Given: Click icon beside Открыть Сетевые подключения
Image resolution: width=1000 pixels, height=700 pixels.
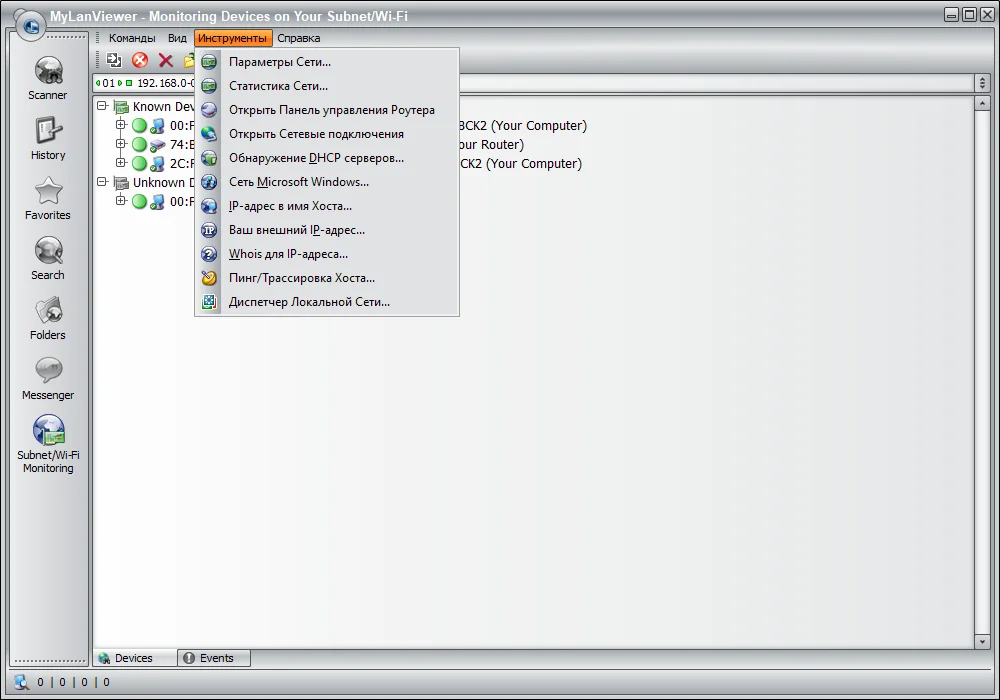Looking at the screenshot, I should pyautogui.click(x=209, y=134).
